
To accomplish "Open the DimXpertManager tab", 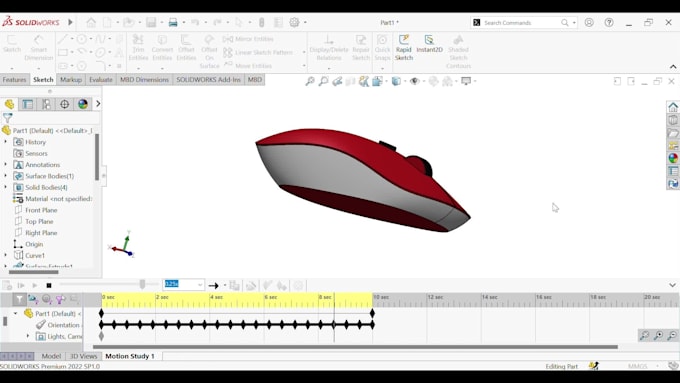I will pos(64,104).
